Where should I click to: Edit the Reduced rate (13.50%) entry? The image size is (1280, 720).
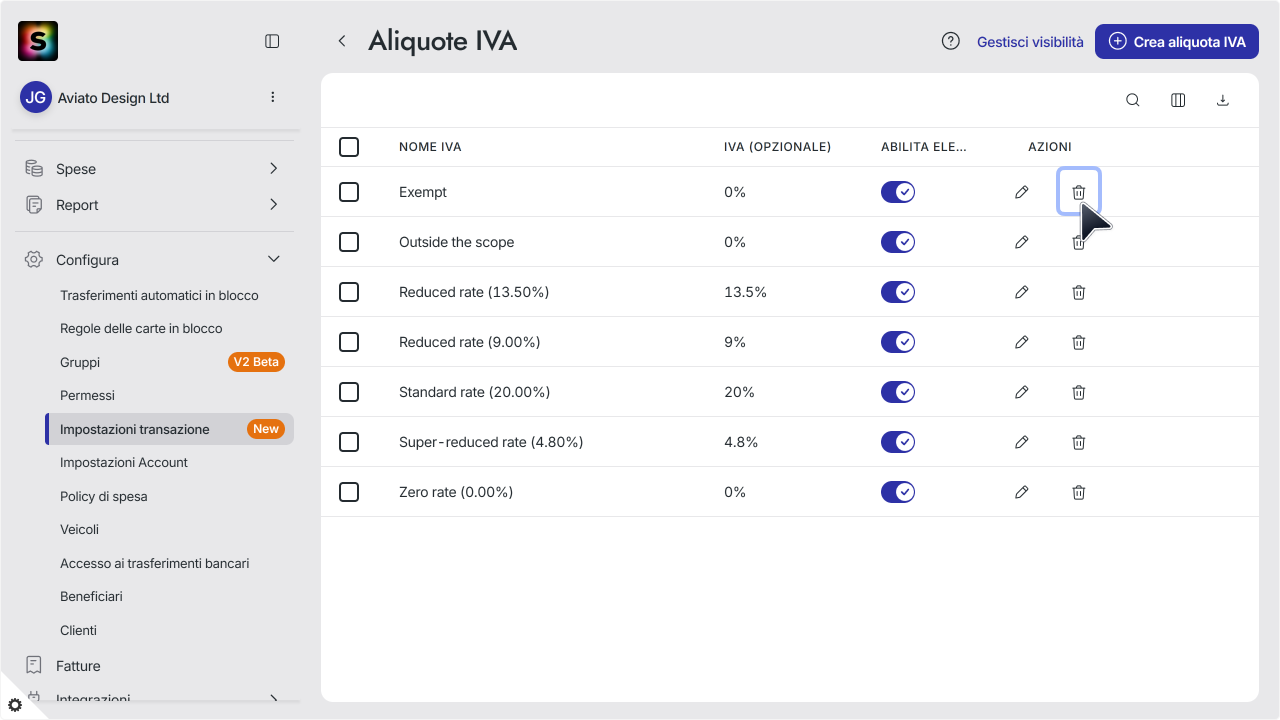pyautogui.click(x=1021, y=292)
